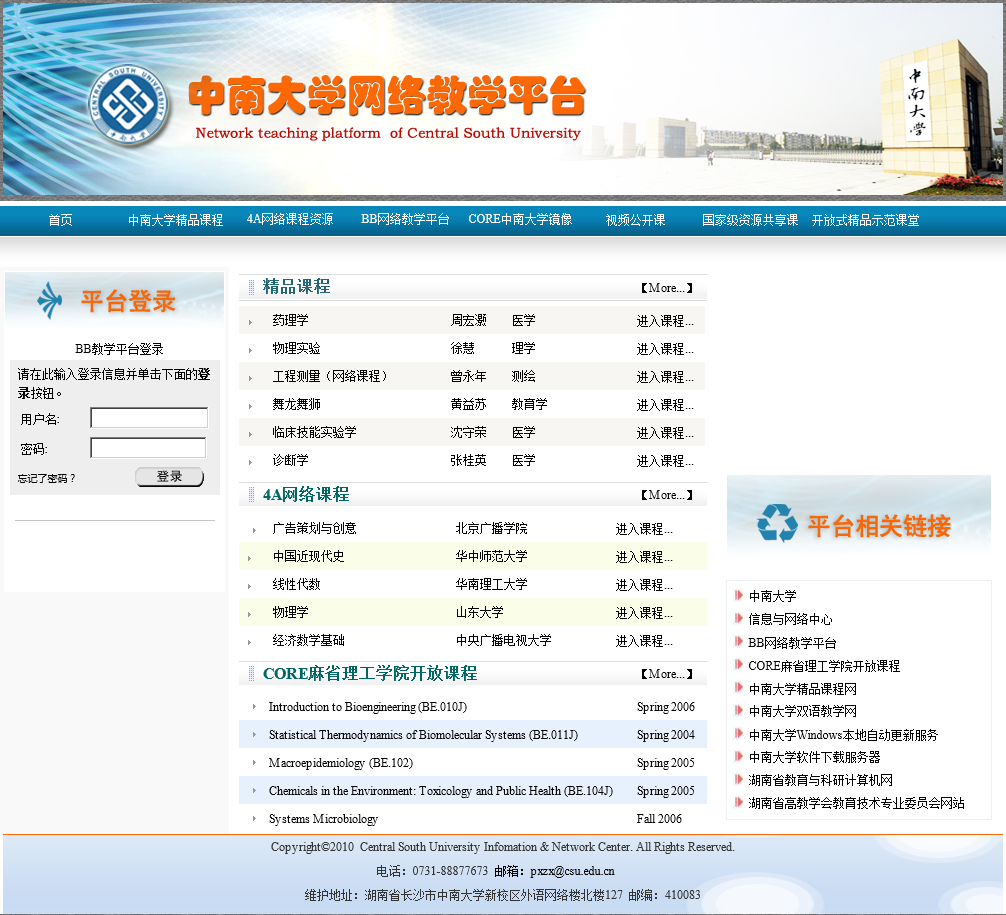1006x915 pixels.
Task: Click teacher name 周宏灏 in 药理学 row
Action: pos(468,320)
